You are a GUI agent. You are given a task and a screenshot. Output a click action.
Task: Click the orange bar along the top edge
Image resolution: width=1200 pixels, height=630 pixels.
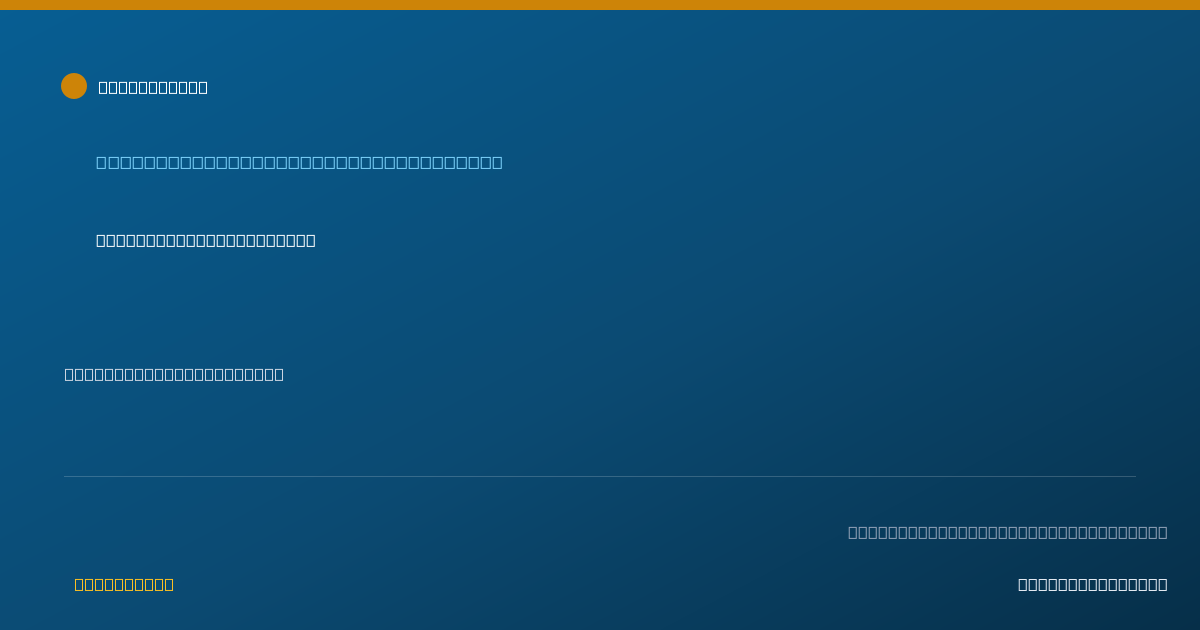600,5
